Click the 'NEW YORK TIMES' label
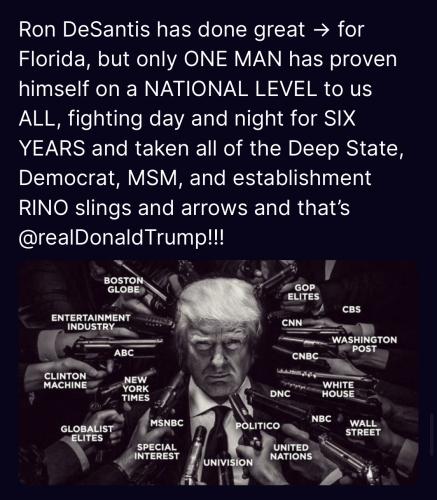This screenshot has width=437, height=500. pos(136,389)
